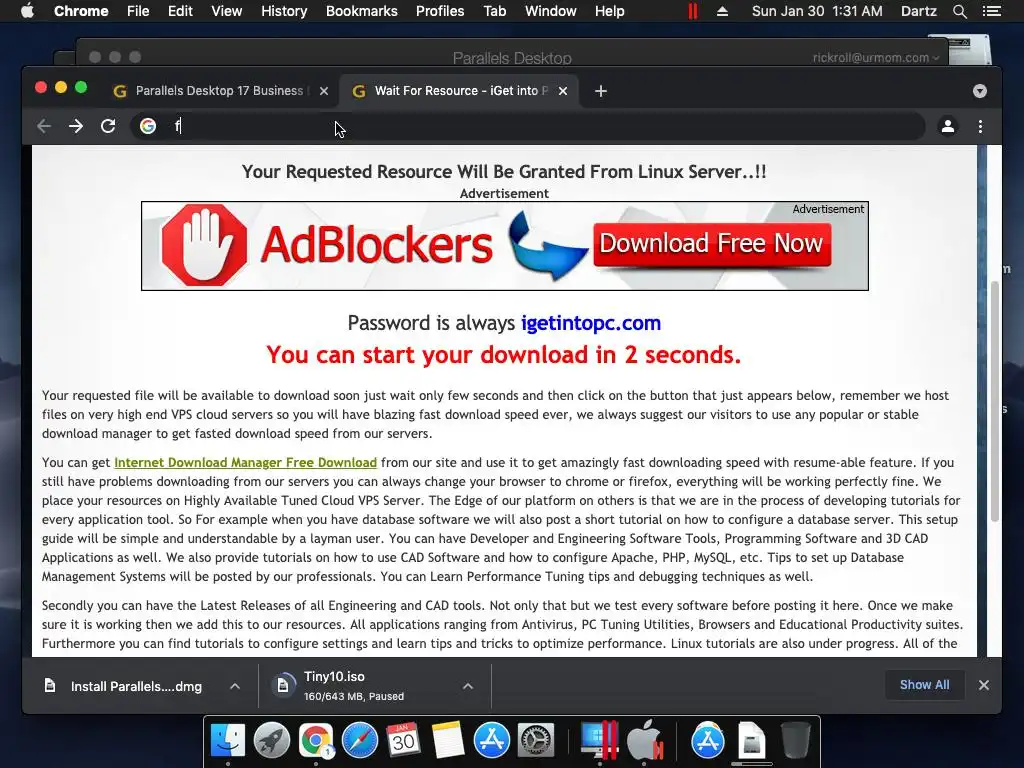The height and width of the screenshot is (768, 1024).
Task: Click the AdBlockers stop-hand logo
Action: [x=204, y=246]
